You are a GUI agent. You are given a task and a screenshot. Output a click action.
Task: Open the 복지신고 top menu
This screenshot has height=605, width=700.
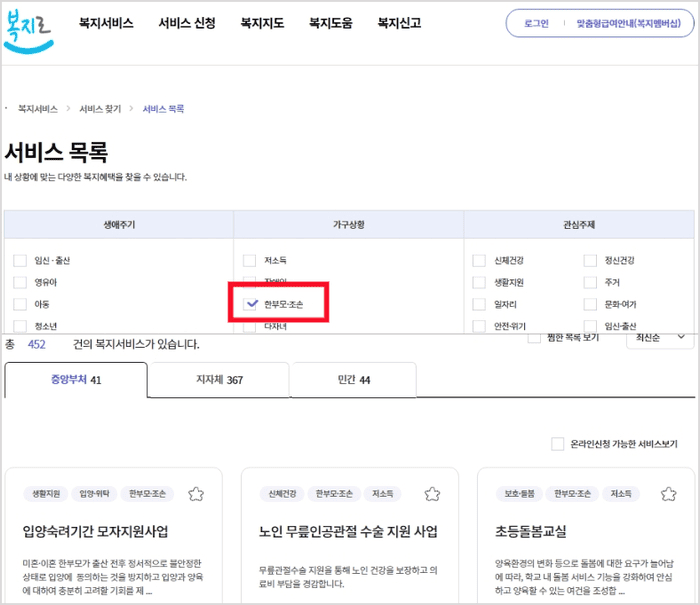click(399, 23)
